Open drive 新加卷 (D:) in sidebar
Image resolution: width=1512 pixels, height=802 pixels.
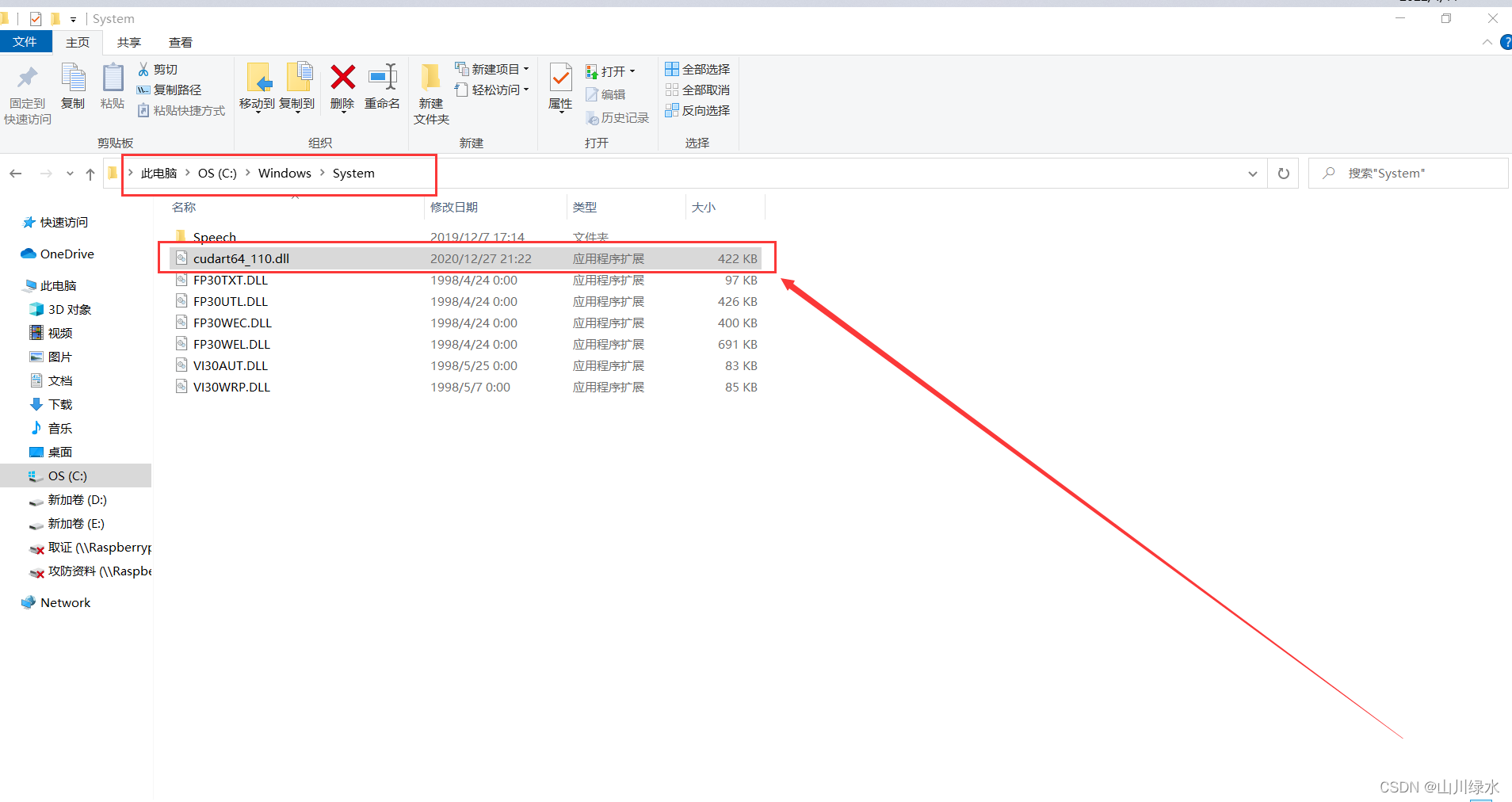[67, 499]
